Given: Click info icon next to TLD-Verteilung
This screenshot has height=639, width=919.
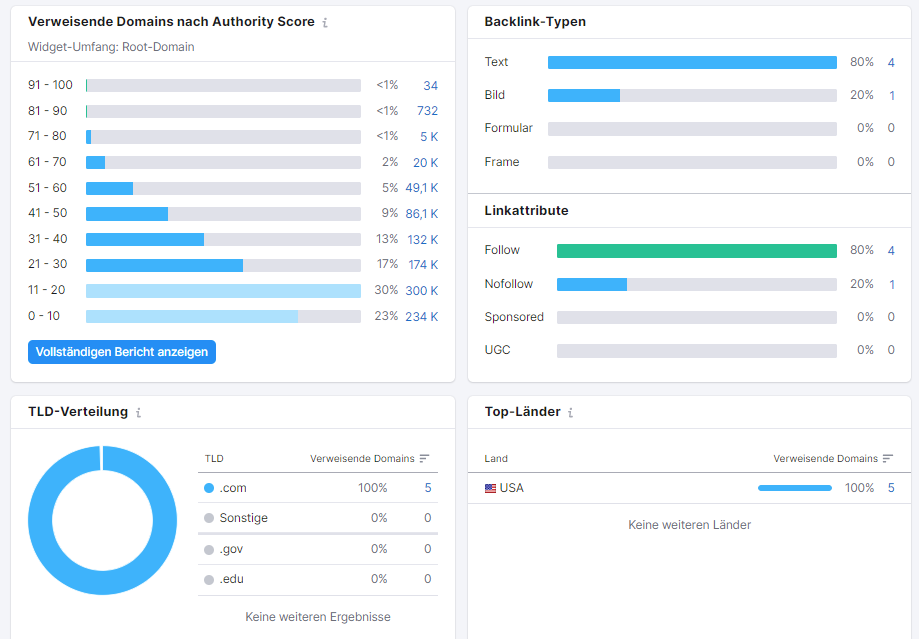Looking at the screenshot, I should (138, 412).
